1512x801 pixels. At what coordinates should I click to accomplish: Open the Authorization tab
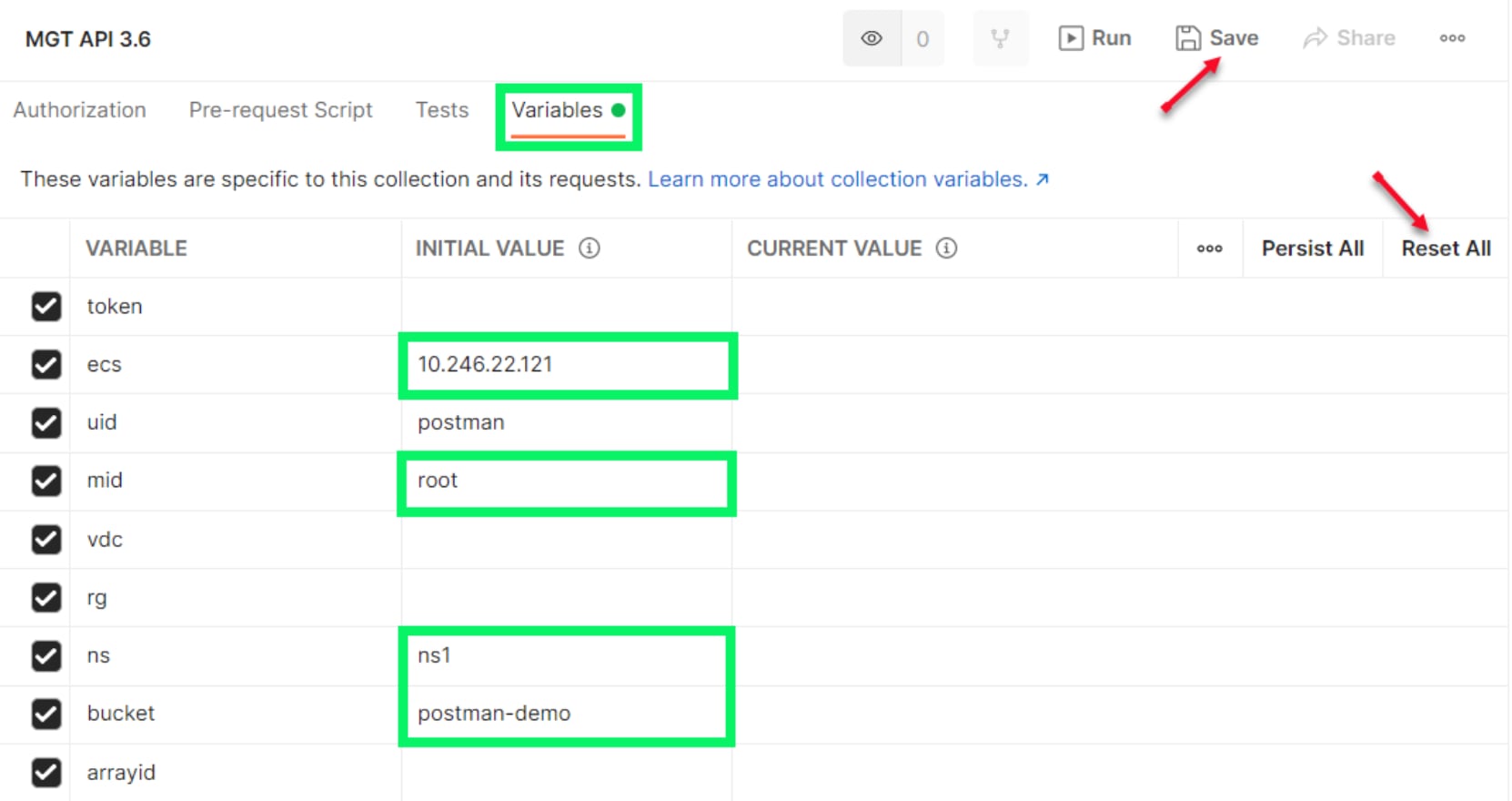click(80, 110)
